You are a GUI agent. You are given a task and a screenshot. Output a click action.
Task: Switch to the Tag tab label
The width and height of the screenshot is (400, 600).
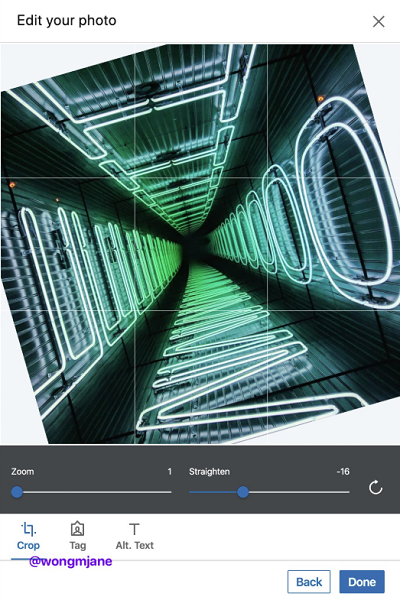77,545
